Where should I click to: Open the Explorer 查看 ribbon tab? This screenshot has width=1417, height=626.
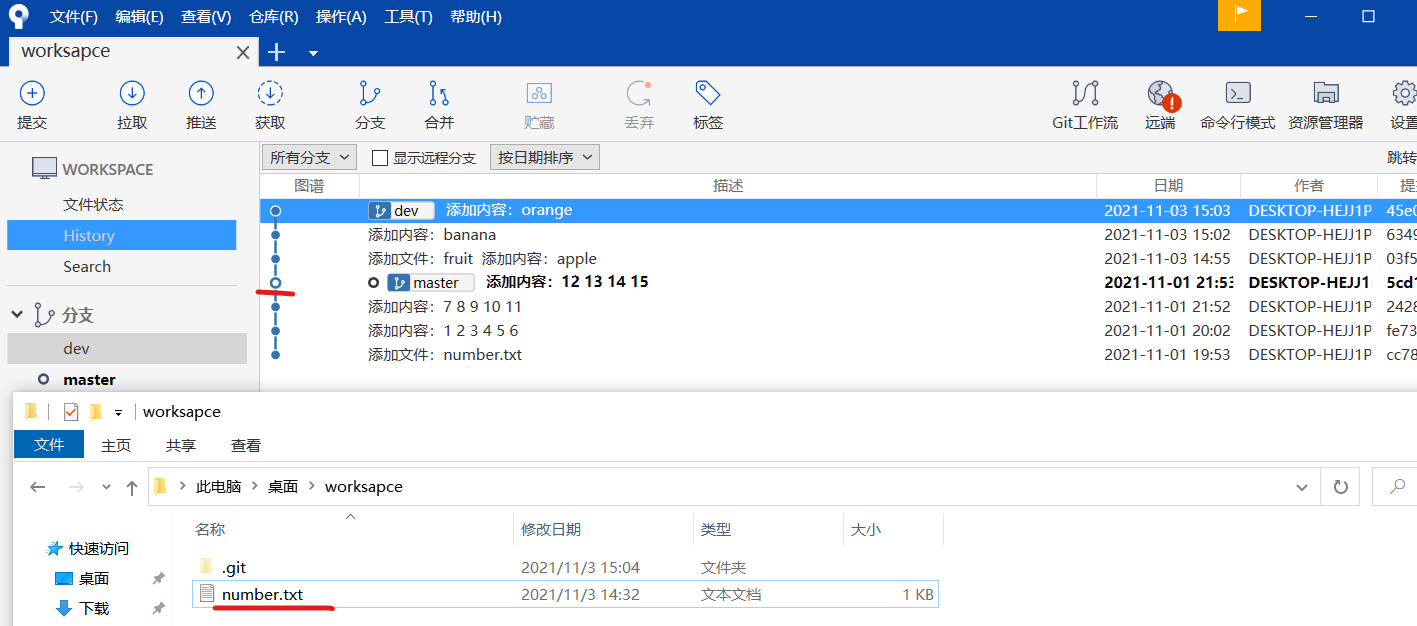tap(246, 445)
